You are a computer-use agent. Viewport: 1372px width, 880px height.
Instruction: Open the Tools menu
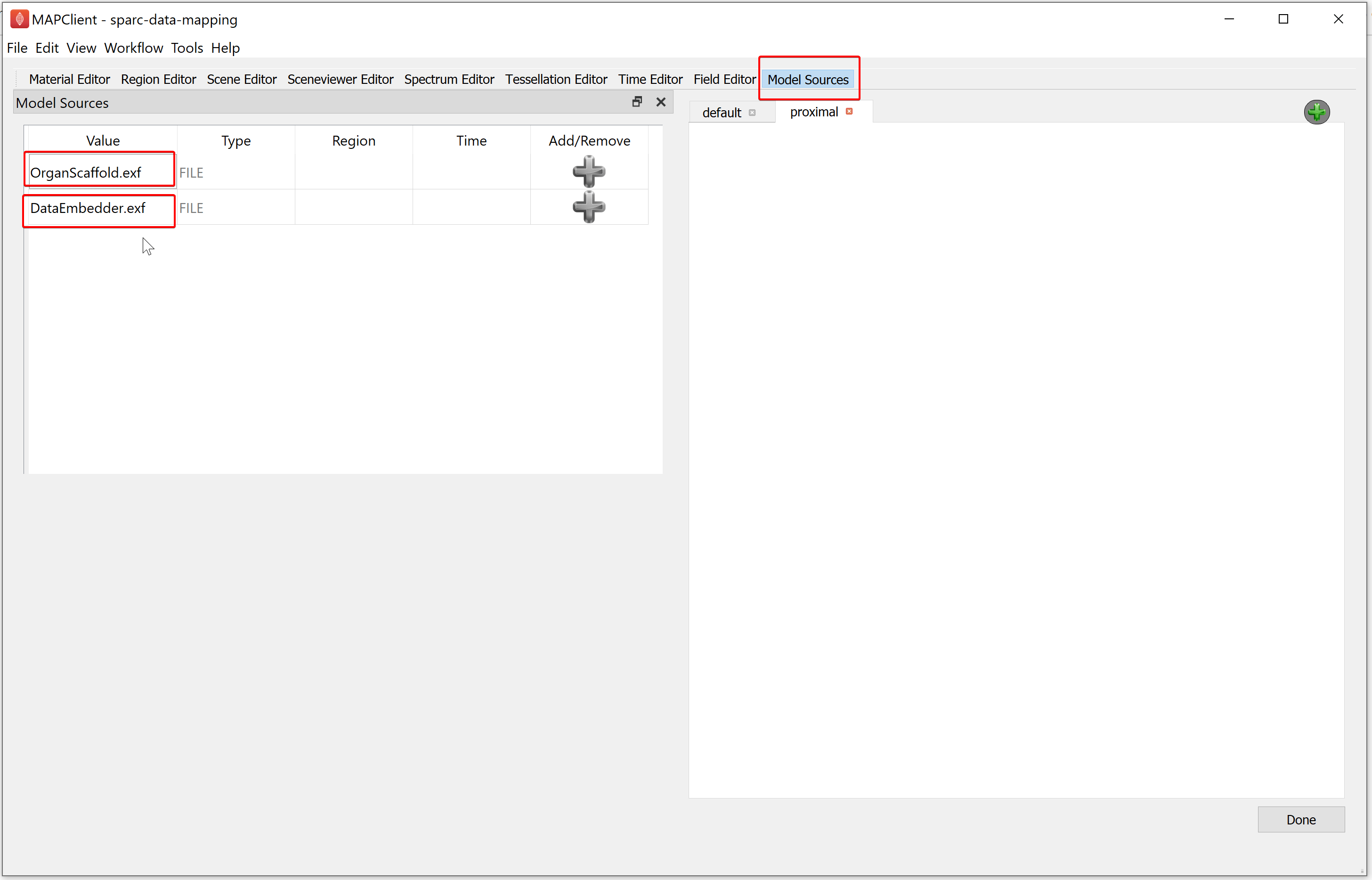point(187,48)
